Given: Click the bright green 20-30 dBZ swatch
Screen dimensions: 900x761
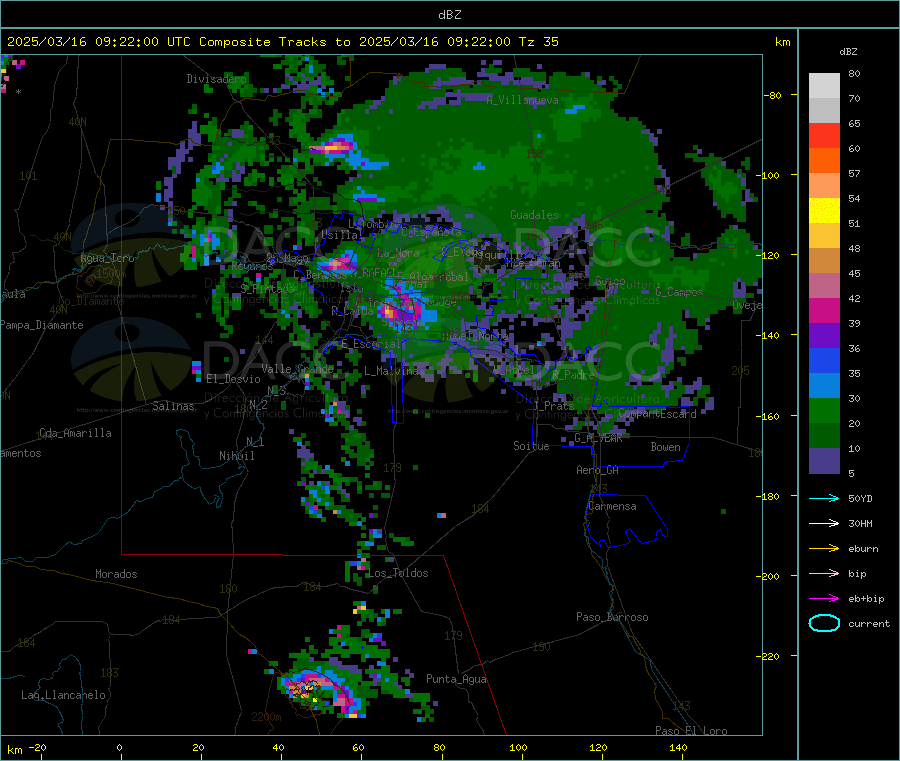Looking at the screenshot, I should pos(824,410).
